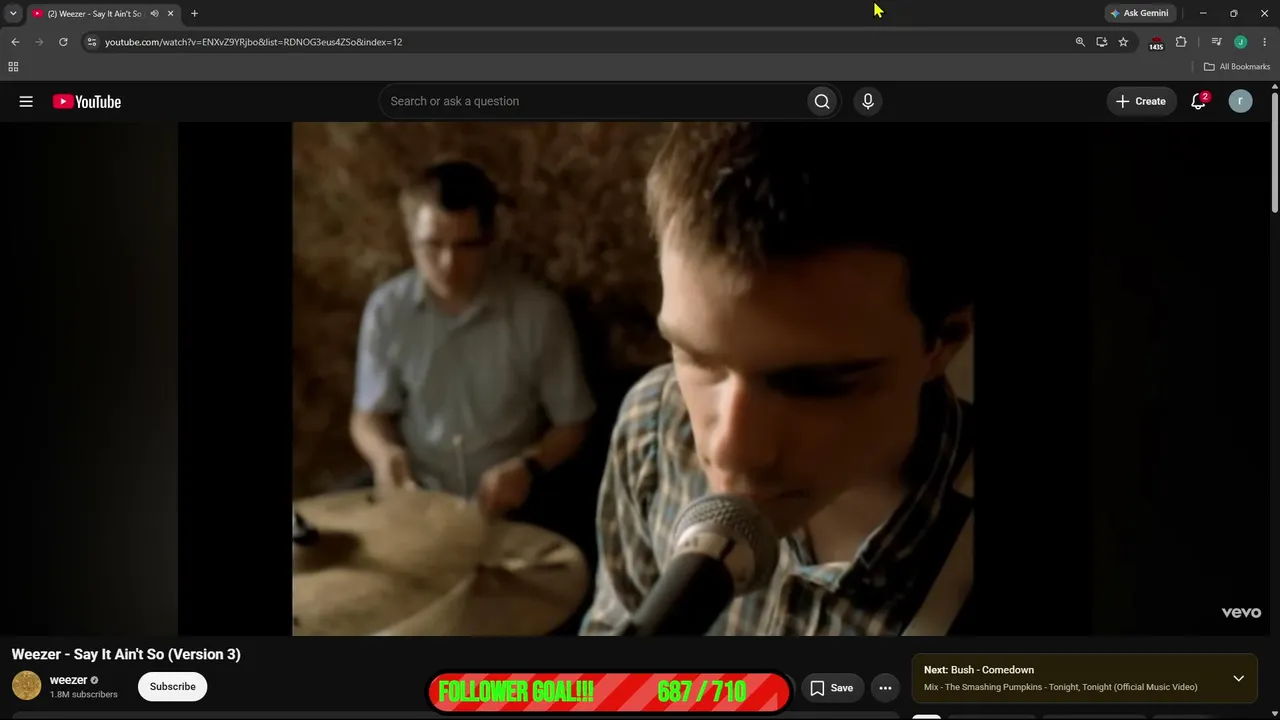Click the Mix - The Smashing Pumpkins playlist text
The width and height of the screenshot is (1280, 720).
(1060, 687)
